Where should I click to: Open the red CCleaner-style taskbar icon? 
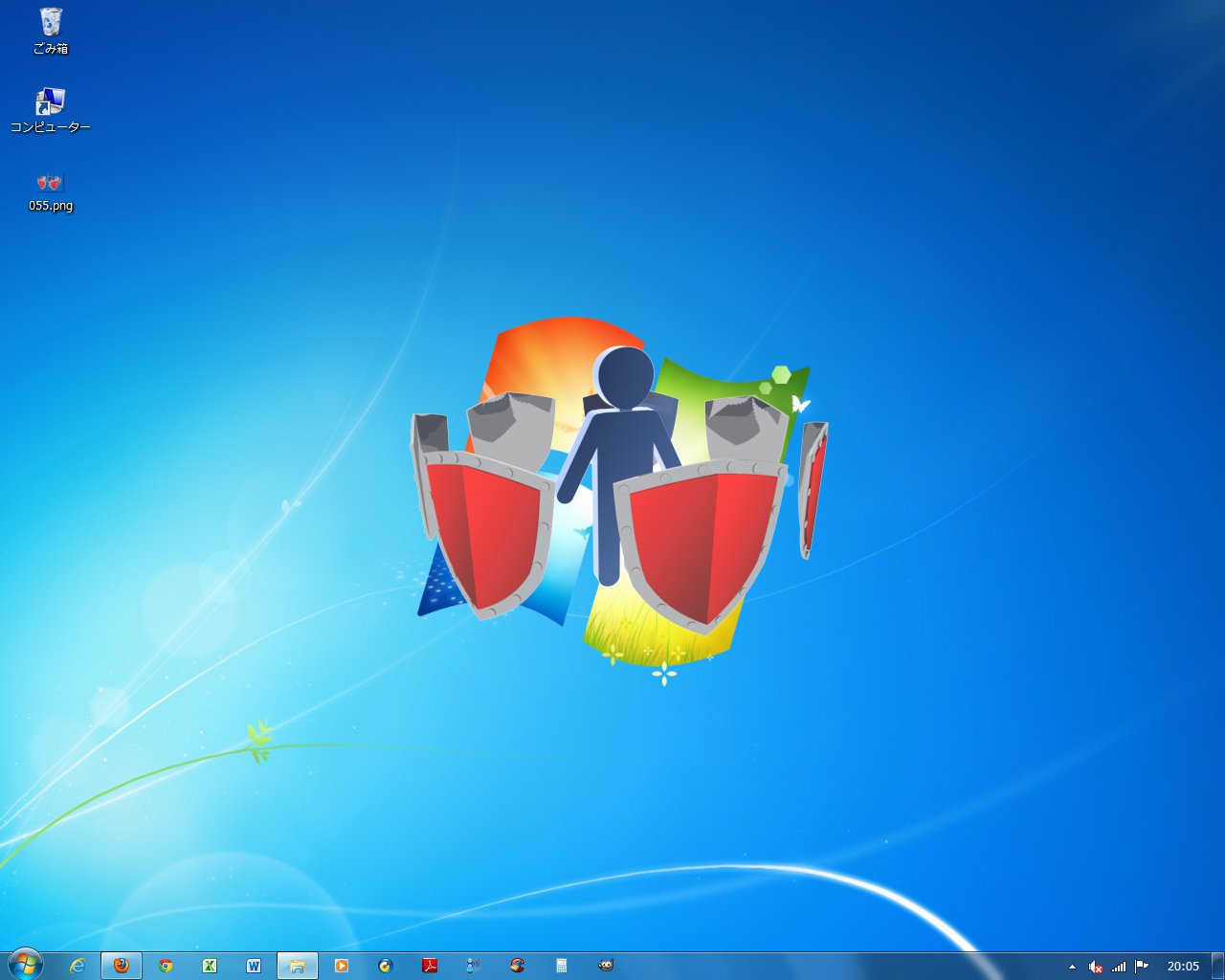click(518, 966)
